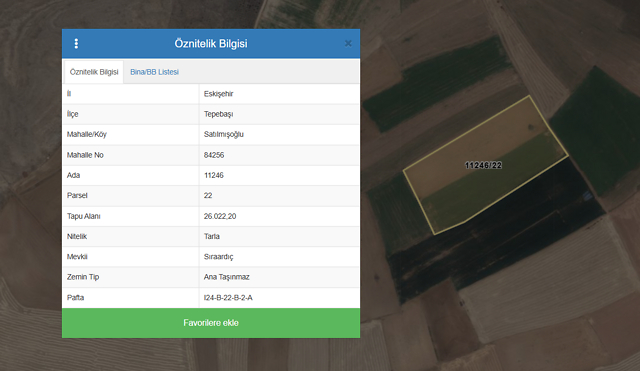
Task: Click the Nitelik value Tarla
Action: point(211,236)
